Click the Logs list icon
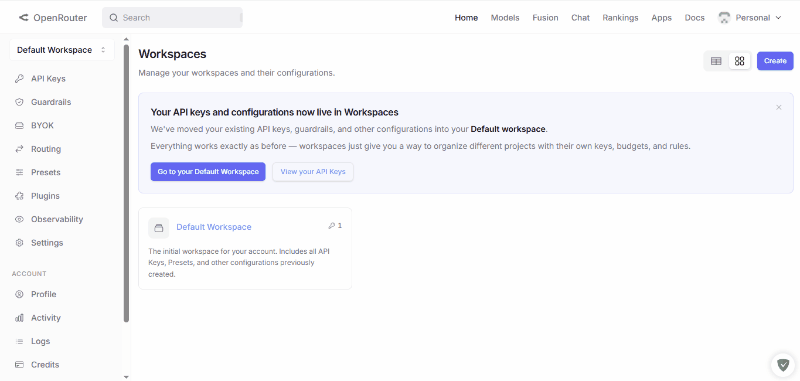 click(x=19, y=341)
